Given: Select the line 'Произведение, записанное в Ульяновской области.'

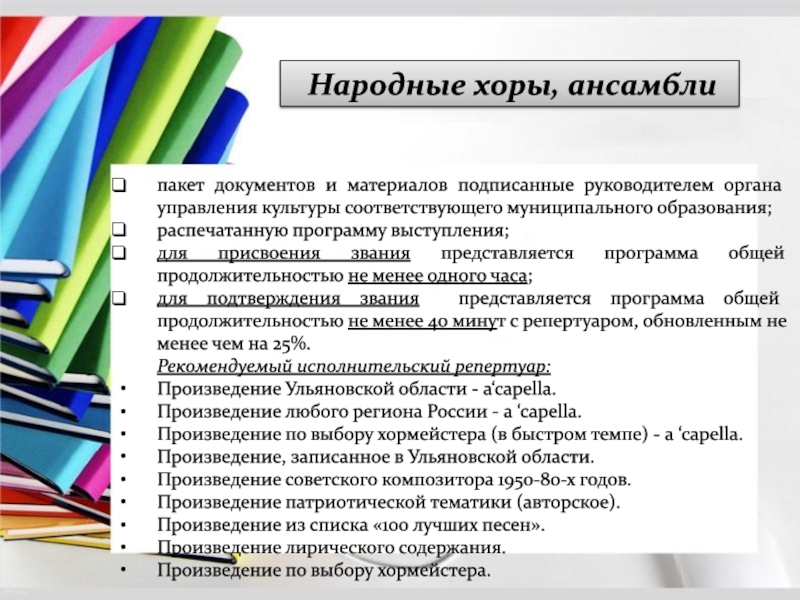Looking at the screenshot, I should [376, 457].
